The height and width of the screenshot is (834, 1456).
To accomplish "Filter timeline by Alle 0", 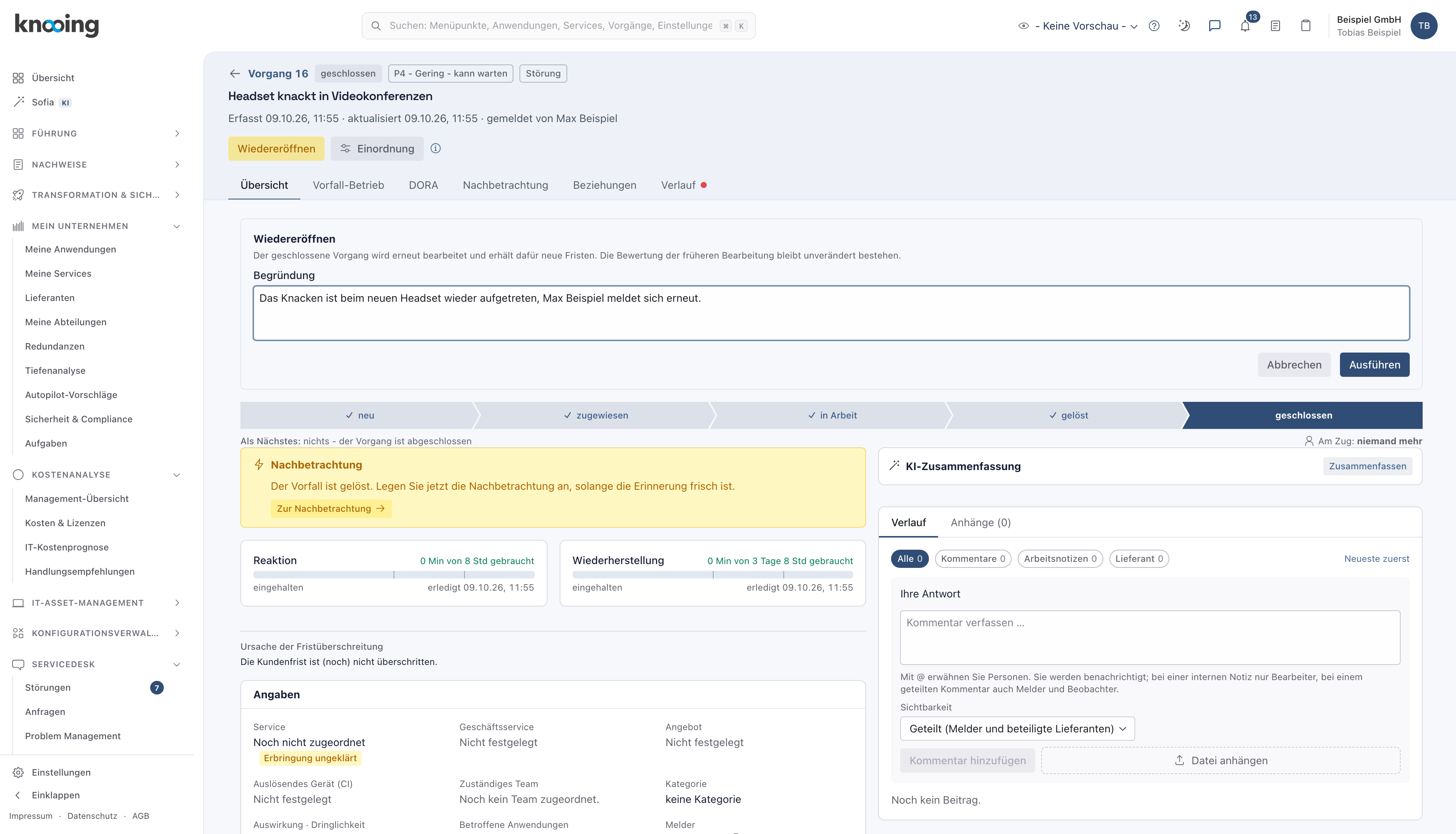I will 910,558.
